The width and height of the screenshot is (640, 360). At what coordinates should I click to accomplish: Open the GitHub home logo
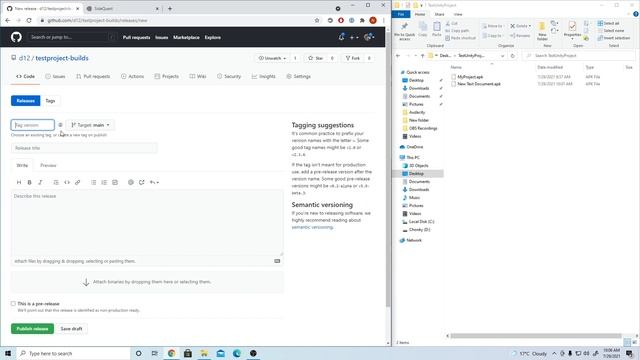(16, 37)
